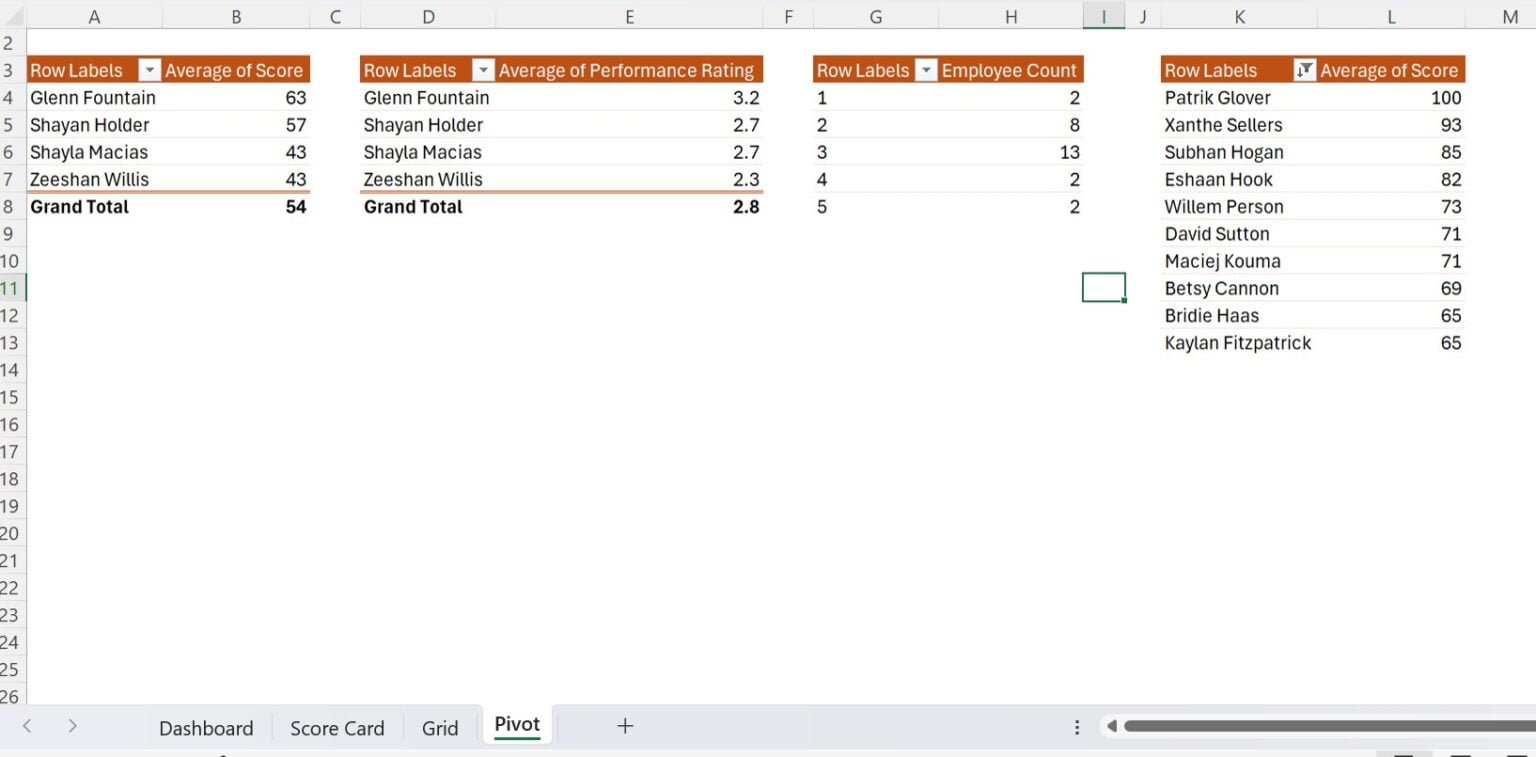Viewport: 1536px width, 757px height.
Task: Open the Row Labels filter dropdown on the Score pivot
Action: click(x=150, y=70)
